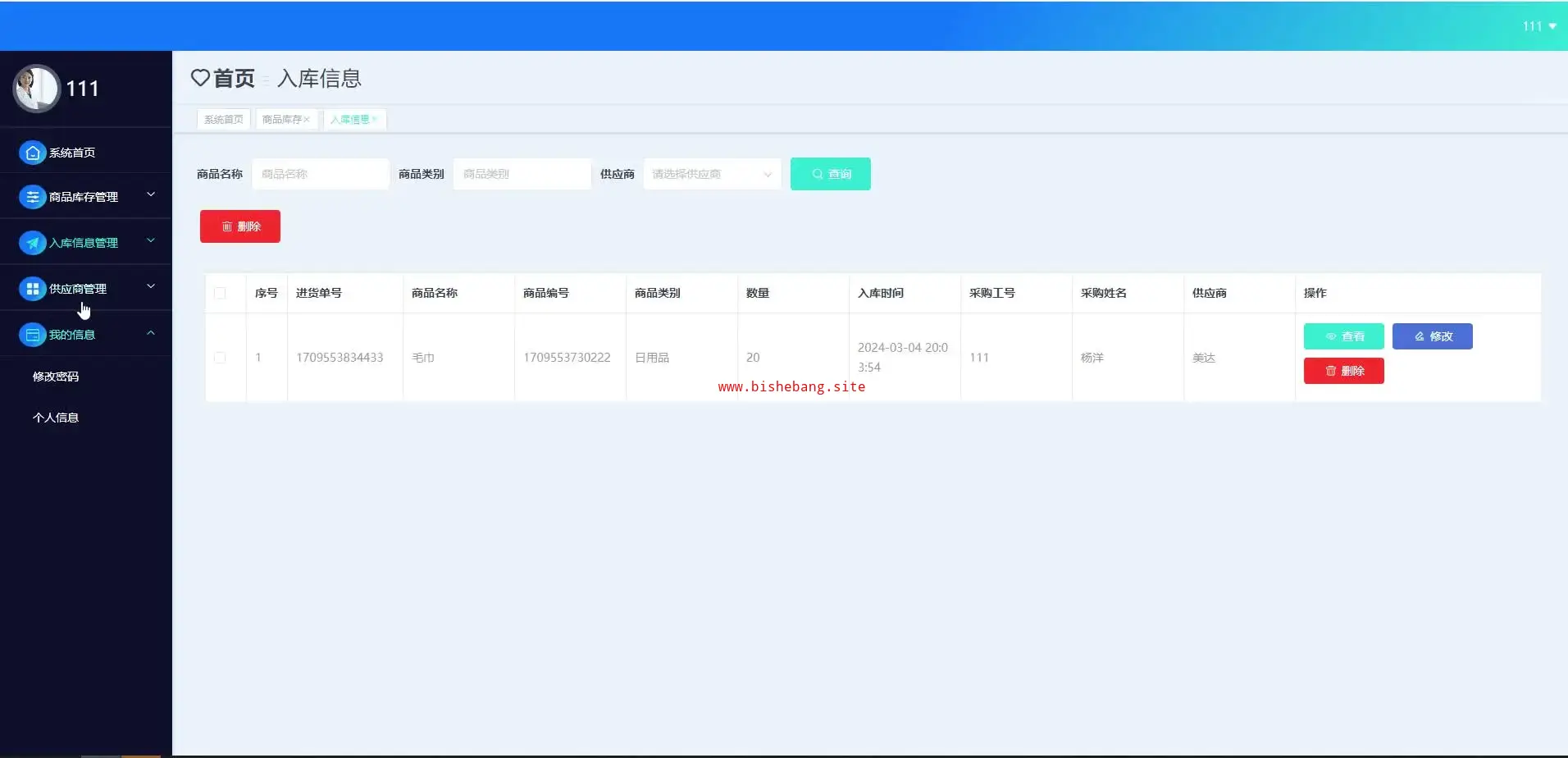The height and width of the screenshot is (758, 1568).
Task: Collapse 我的信息 menu chevron
Action: coord(151,332)
